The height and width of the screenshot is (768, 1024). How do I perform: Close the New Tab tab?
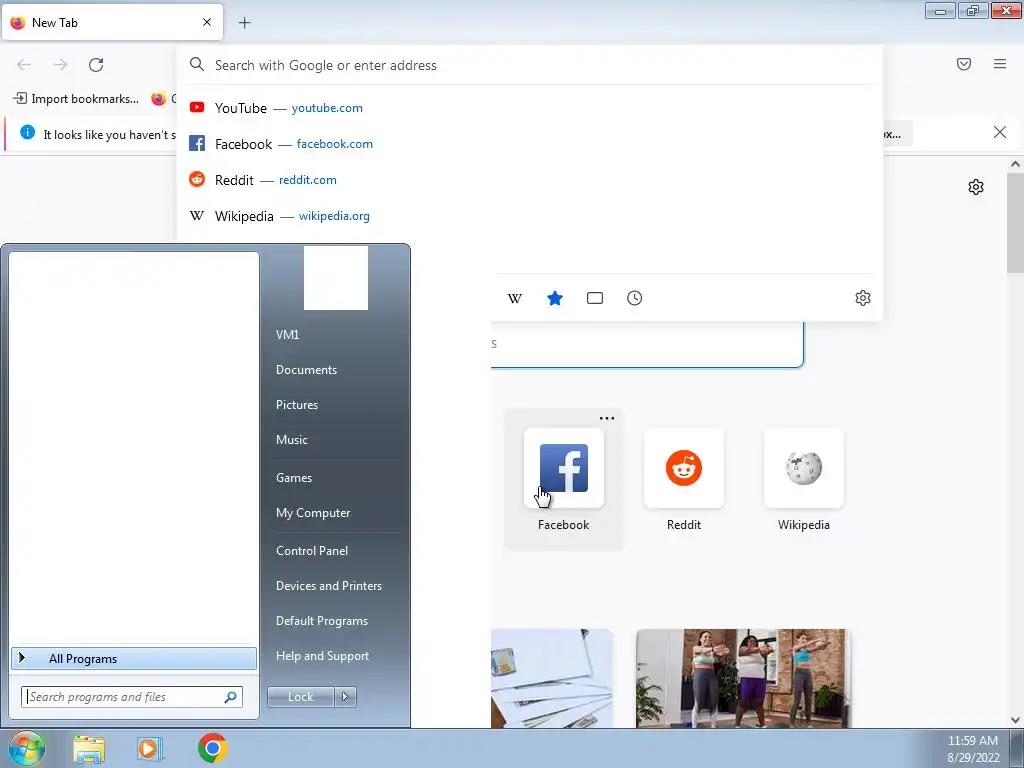[x=206, y=22]
